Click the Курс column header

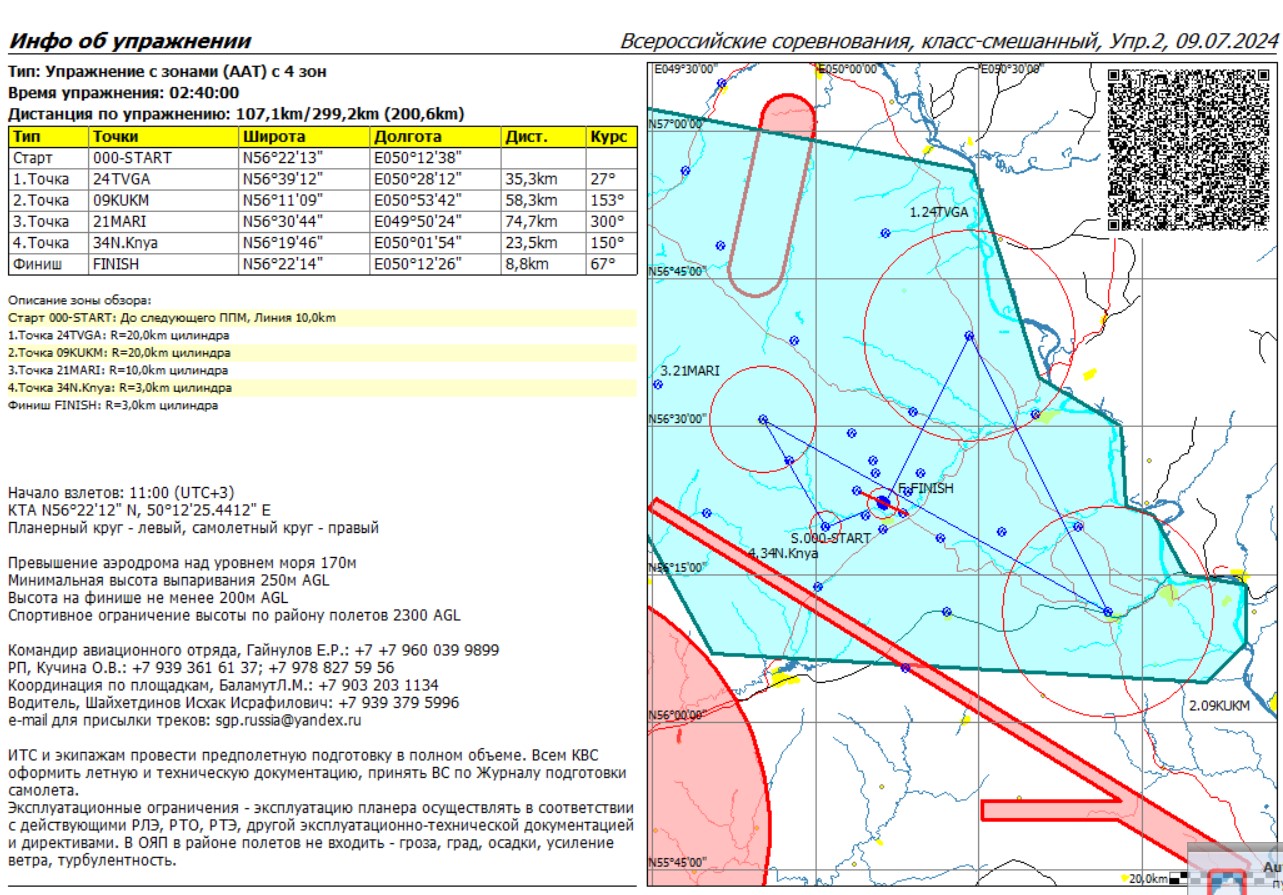(x=608, y=137)
